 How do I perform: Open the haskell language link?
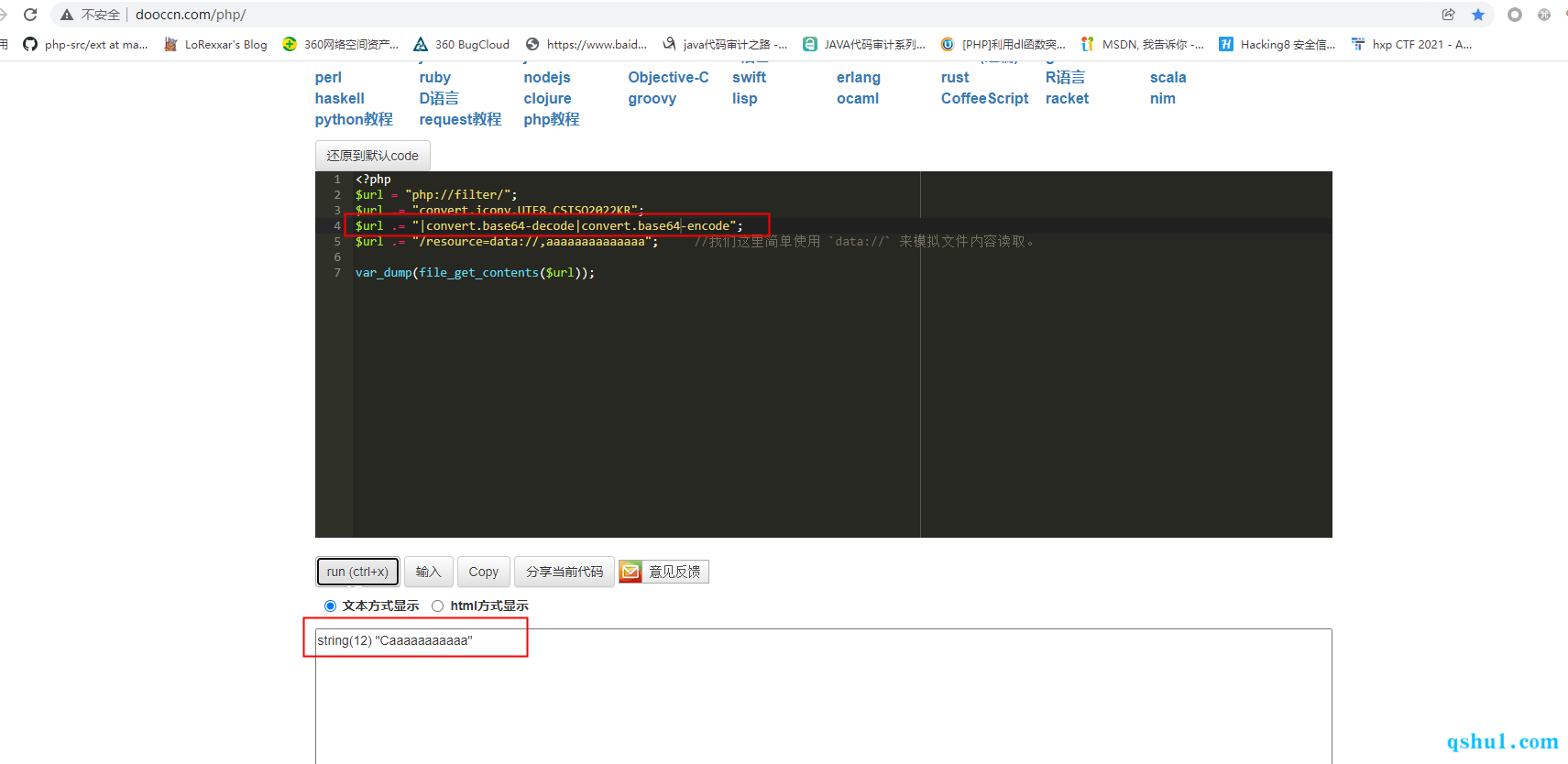pos(340,99)
